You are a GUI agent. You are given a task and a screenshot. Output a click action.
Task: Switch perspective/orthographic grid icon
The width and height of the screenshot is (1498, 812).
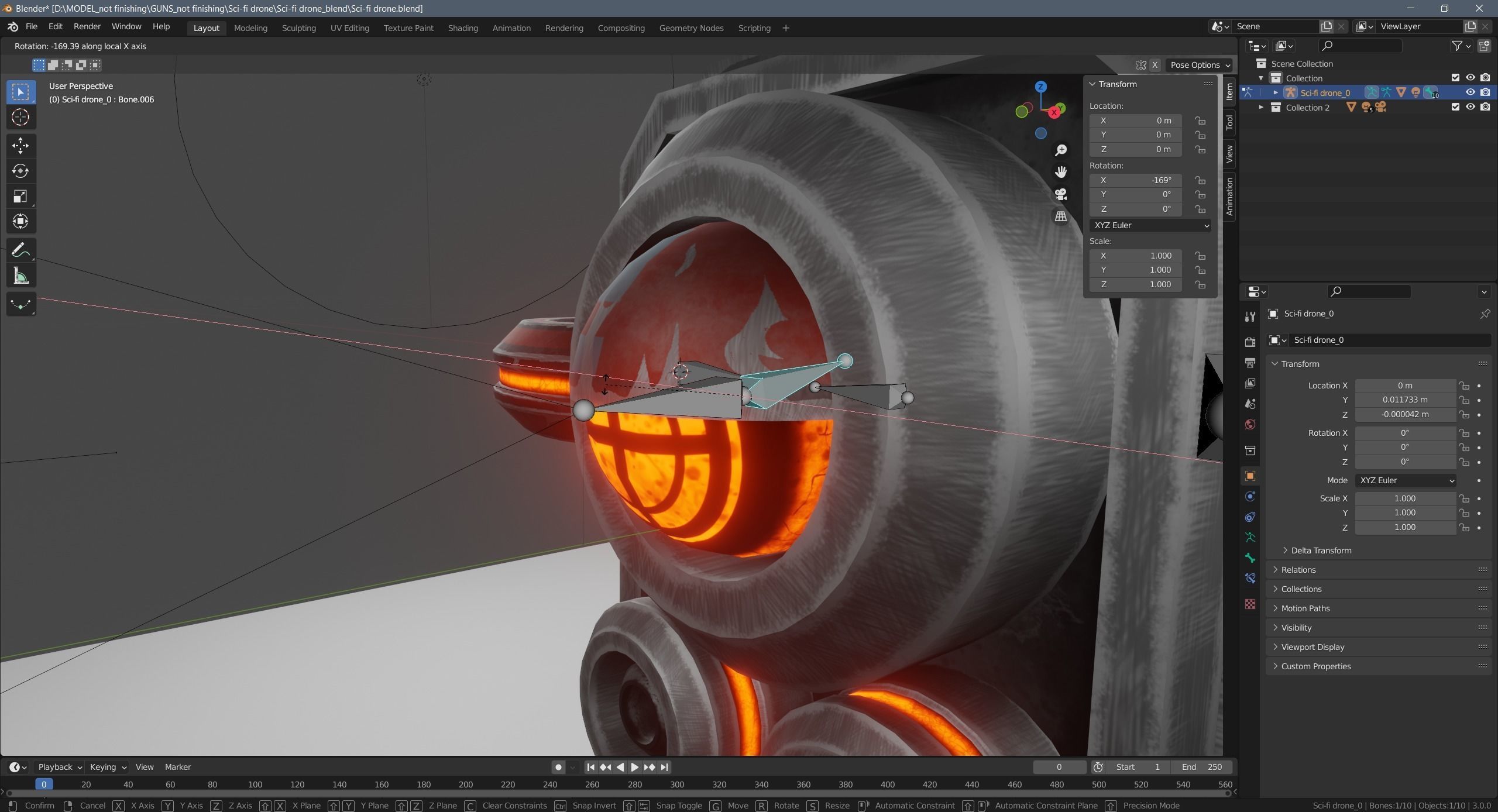tap(1061, 216)
